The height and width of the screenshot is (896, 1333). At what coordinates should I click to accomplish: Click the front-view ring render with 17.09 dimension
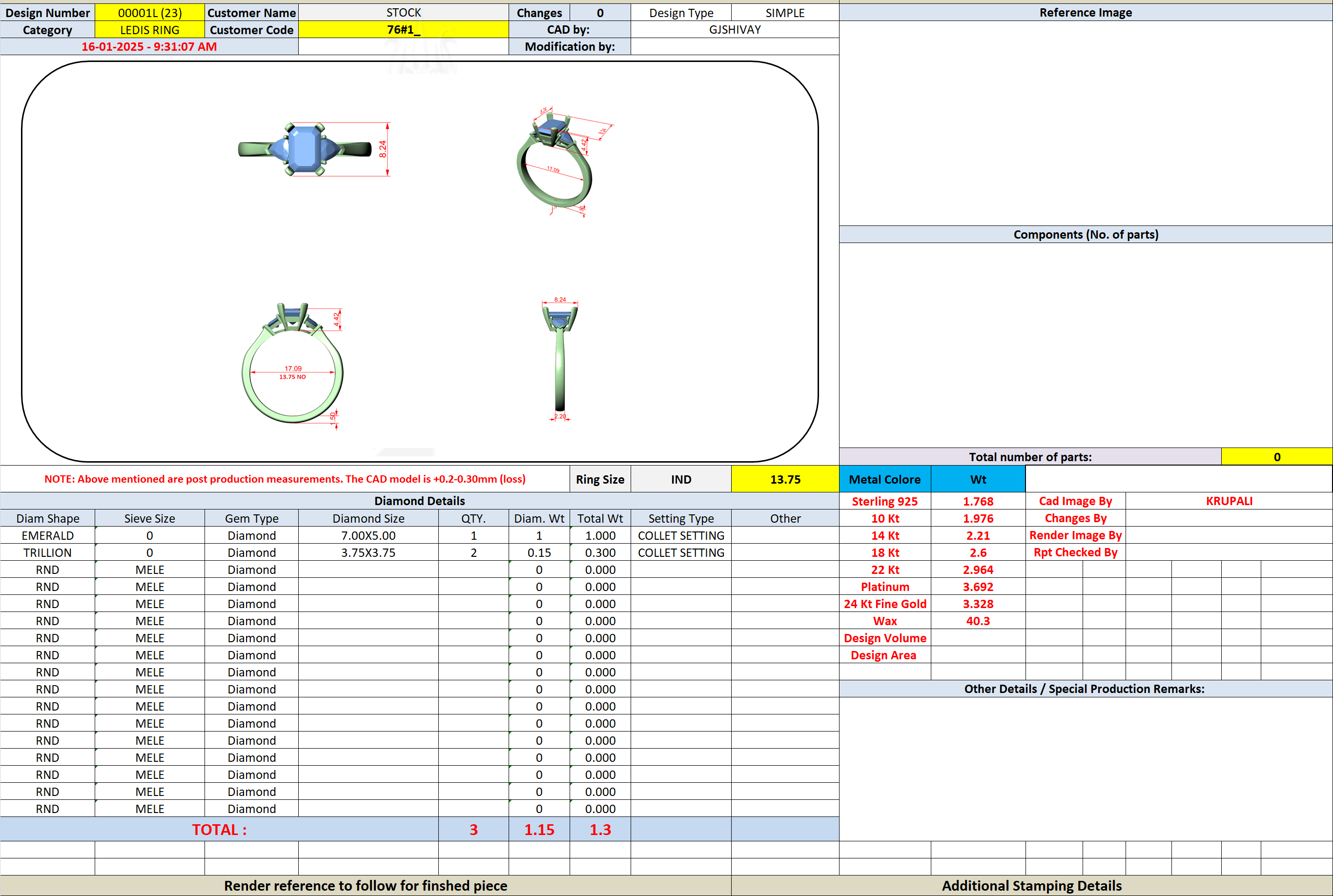[x=292, y=366]
